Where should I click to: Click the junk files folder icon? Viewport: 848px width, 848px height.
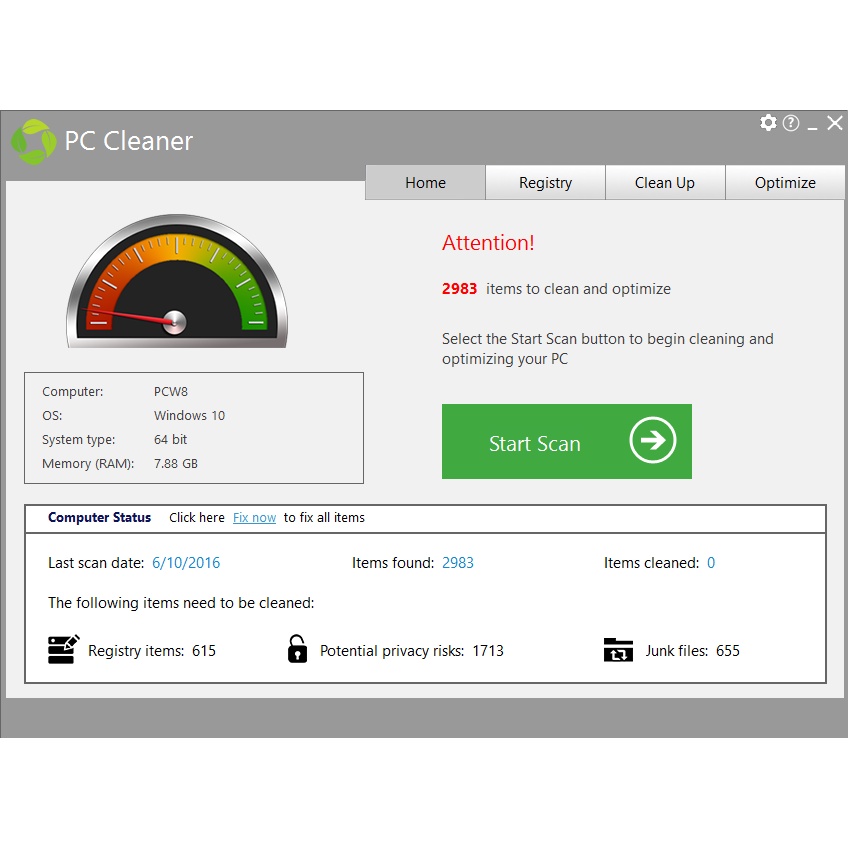[x=618, y=650]
